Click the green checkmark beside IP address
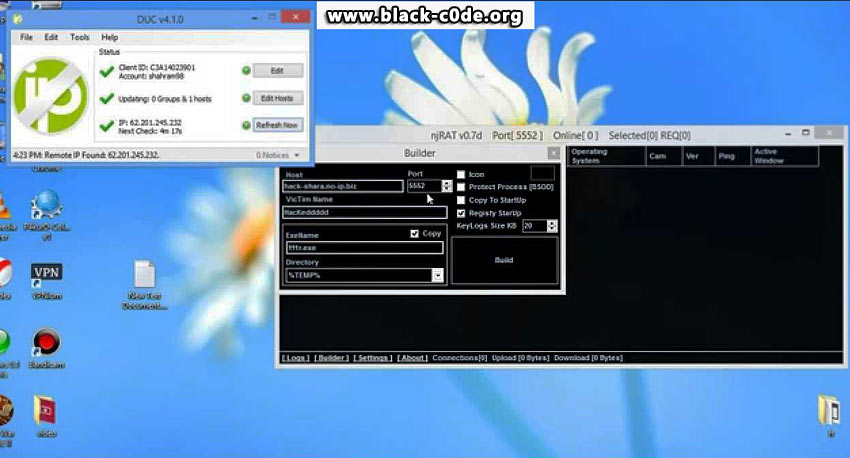850x458 pixels. [107, 126]
